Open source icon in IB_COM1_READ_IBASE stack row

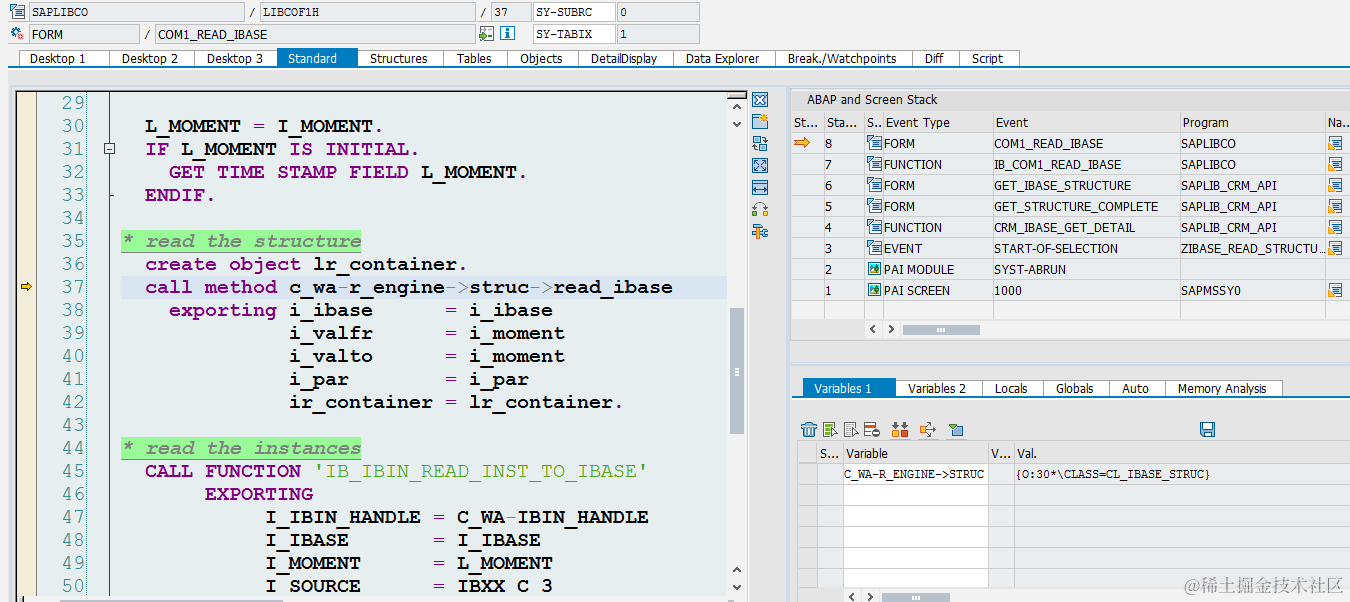point(1334,165)
